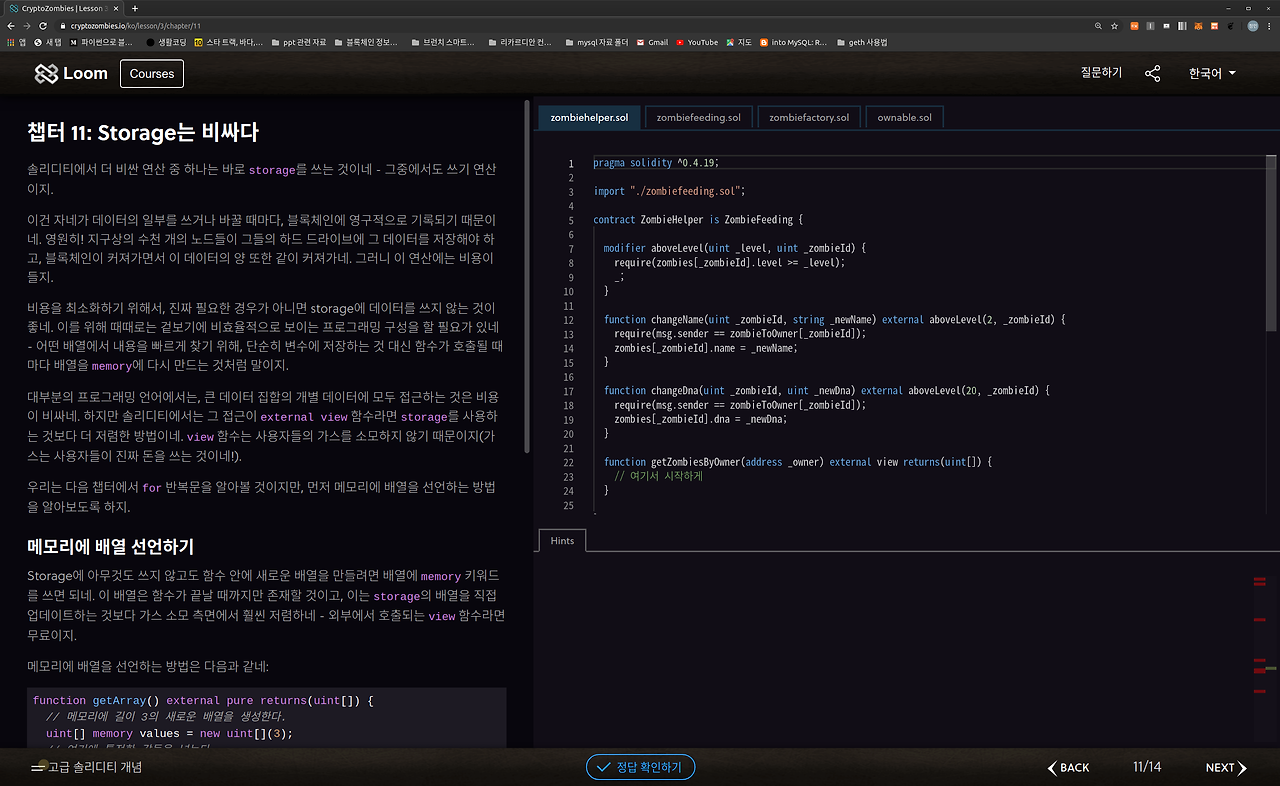The height and width of the screenshot is (786, 1280).
Task: Open the Chrome profile avatar
Action: coord(1251,25)
